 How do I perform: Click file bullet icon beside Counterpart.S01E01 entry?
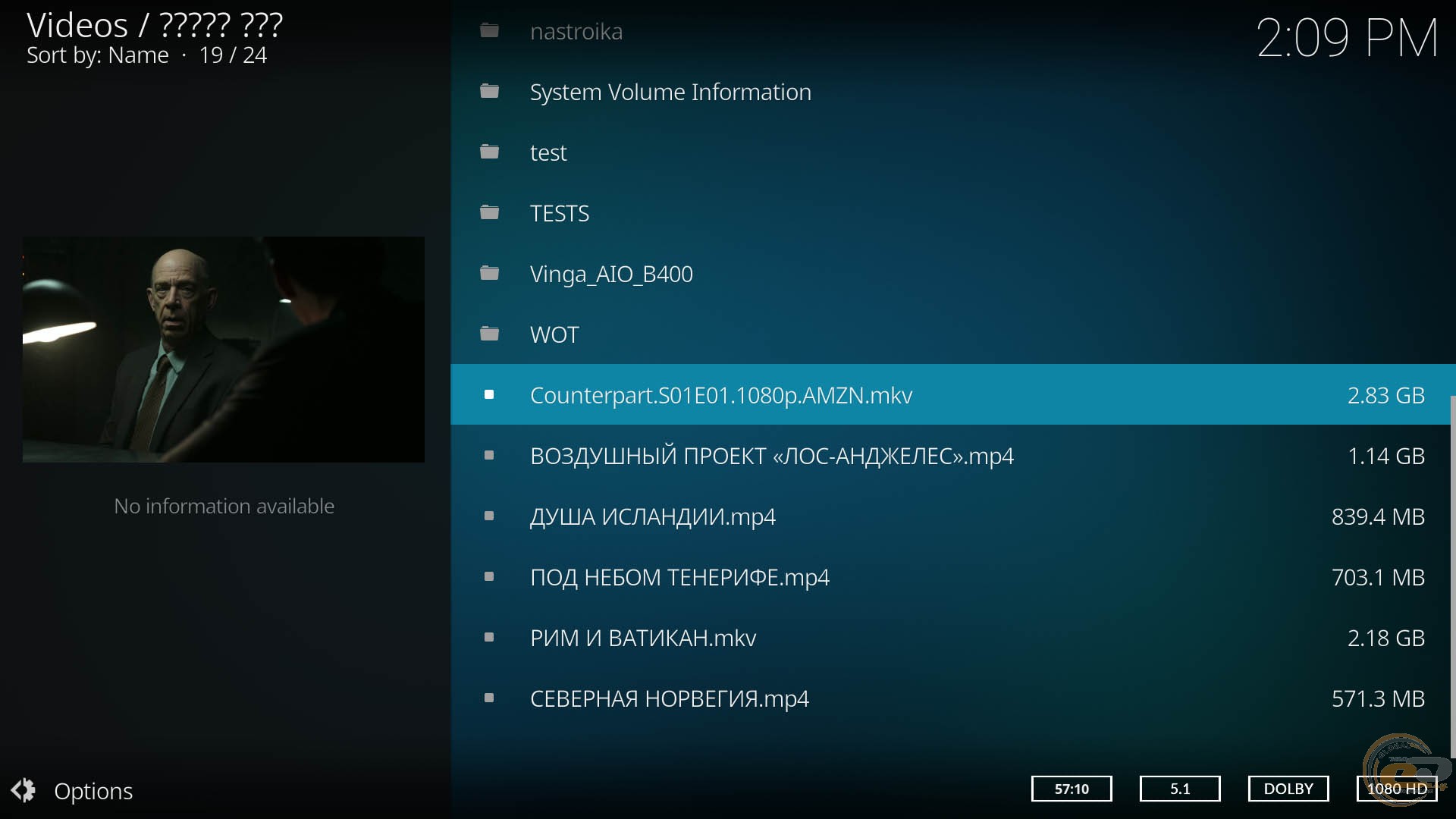point(489,395)
